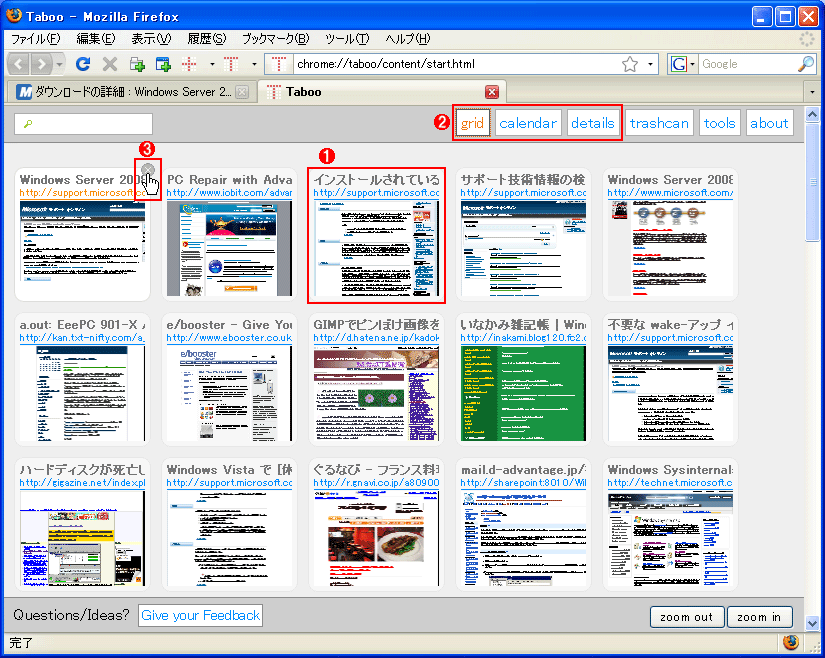Click the Taboo site icon in address bar
Screen dimensions: 825x658
pyautogui.click(x=278, y=64)
